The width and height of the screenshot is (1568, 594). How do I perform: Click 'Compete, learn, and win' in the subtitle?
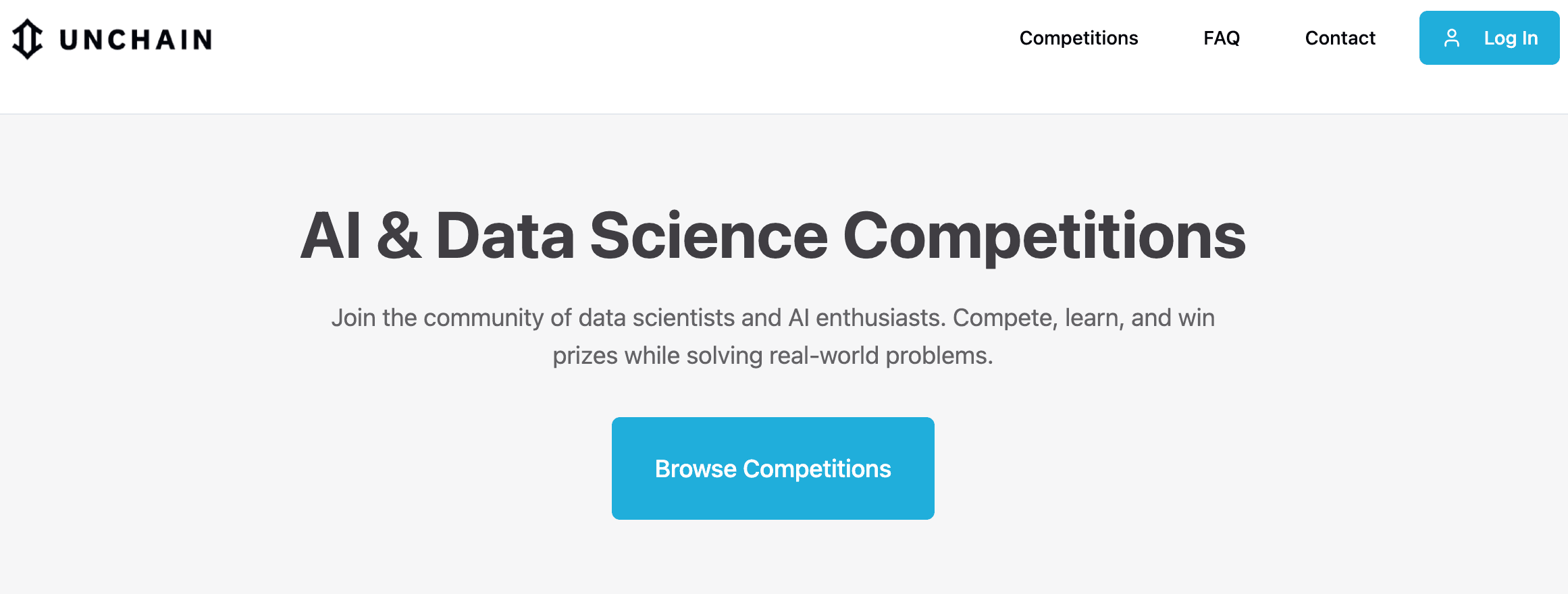tap(1083, 318)
